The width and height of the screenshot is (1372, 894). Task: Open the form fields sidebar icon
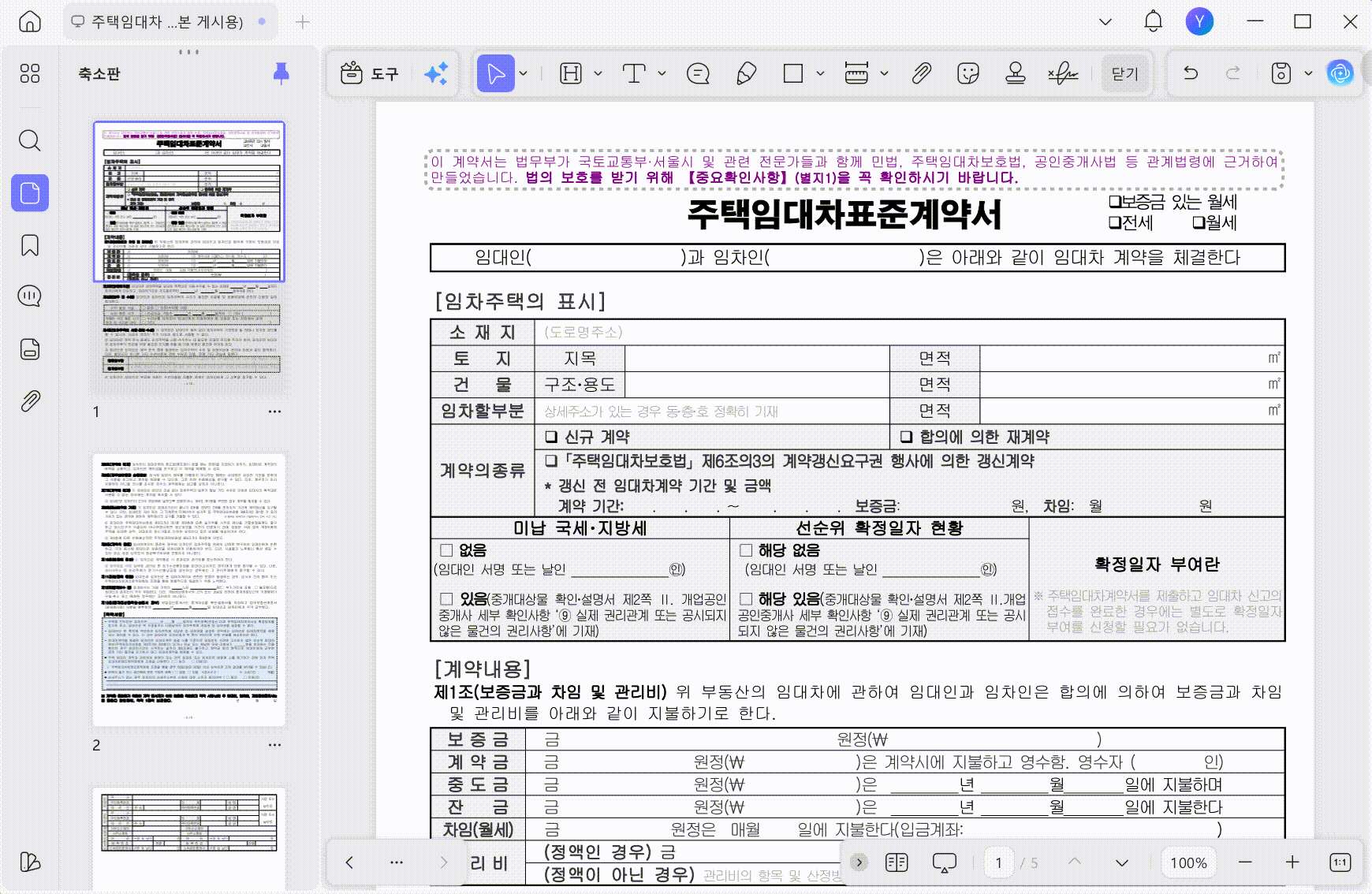(30, 349)
